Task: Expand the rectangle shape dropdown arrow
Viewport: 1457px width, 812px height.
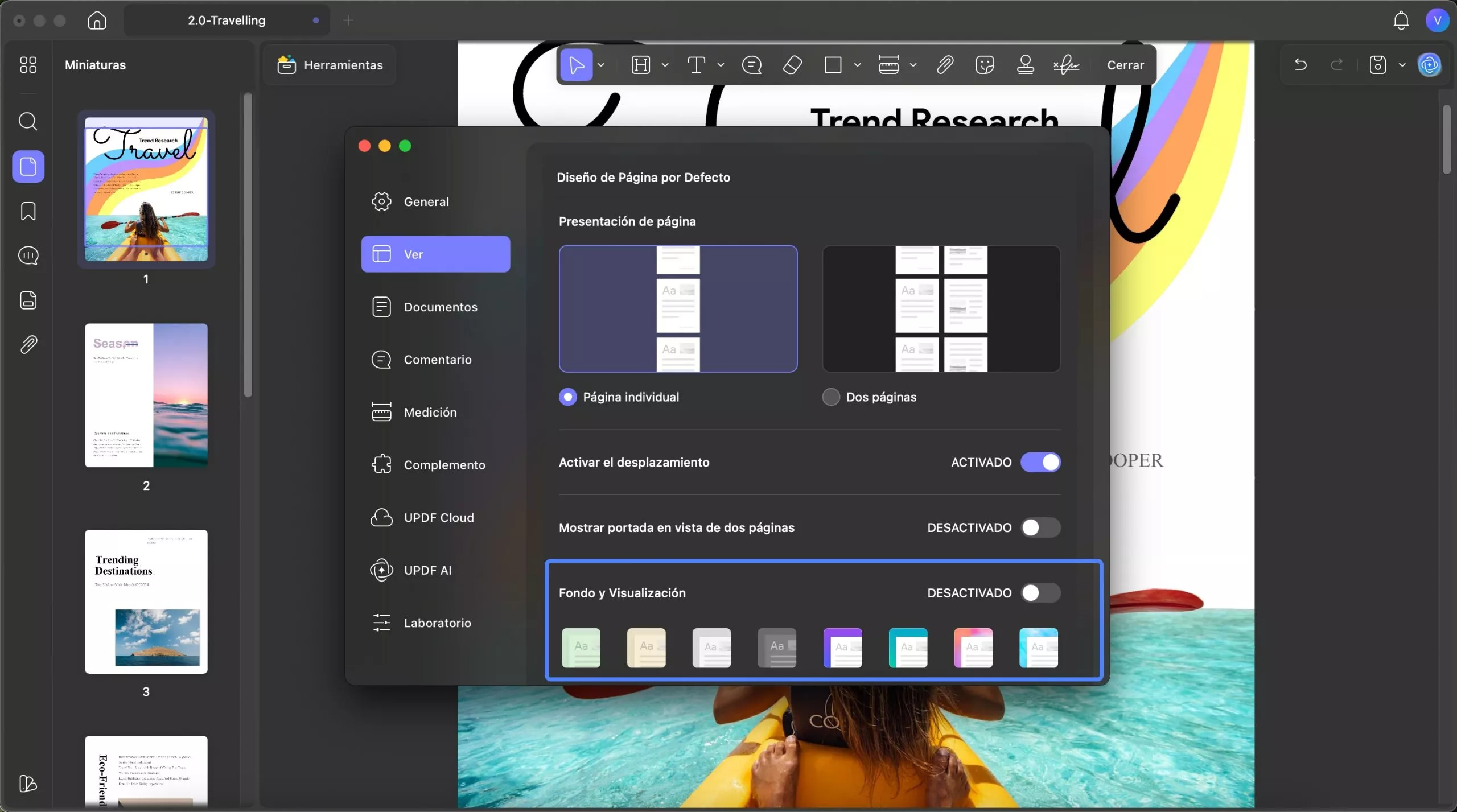Action: coord(857,65)
